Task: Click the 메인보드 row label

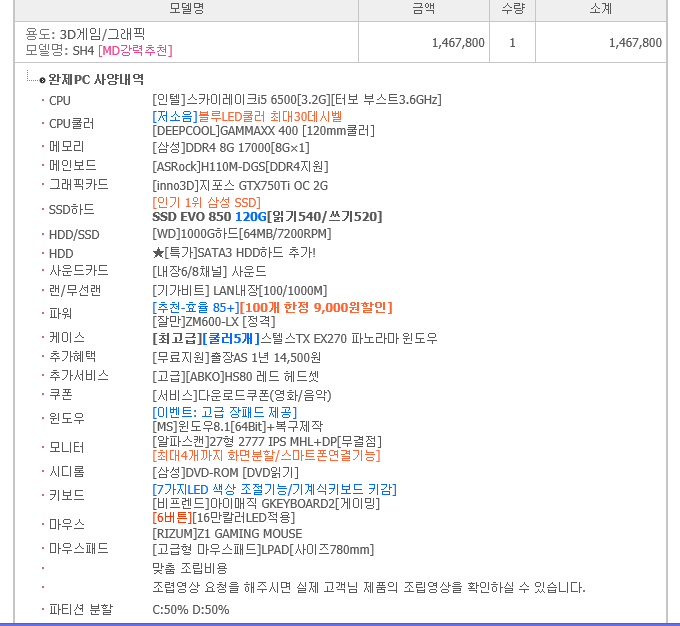Action: pyautogui.click(x=73, y=165)
